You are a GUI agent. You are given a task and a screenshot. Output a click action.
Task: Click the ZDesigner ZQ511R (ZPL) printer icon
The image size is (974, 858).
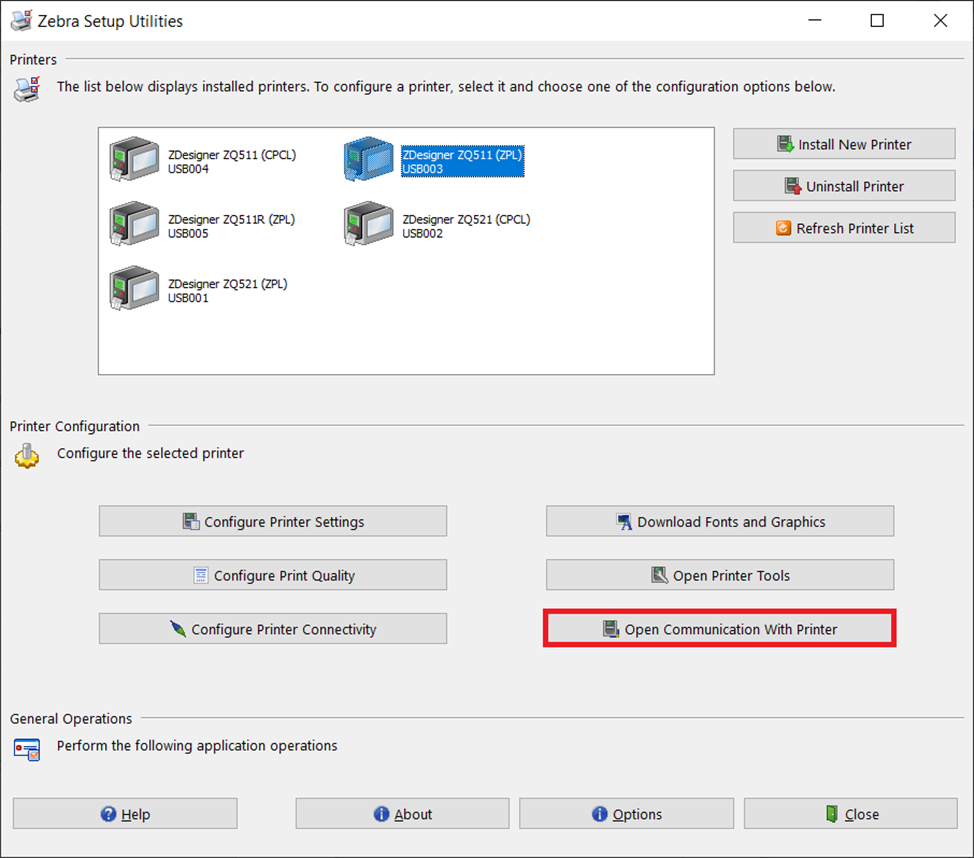pos(134,225)
